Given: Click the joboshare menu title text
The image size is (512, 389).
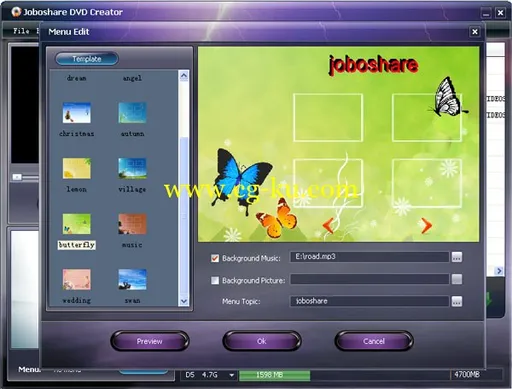Looking at the screenshot, I should (x=373, y=65).
